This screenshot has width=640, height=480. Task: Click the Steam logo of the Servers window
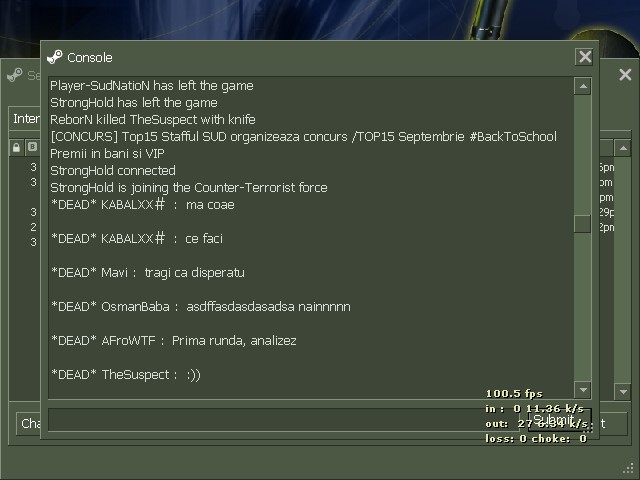15,75
